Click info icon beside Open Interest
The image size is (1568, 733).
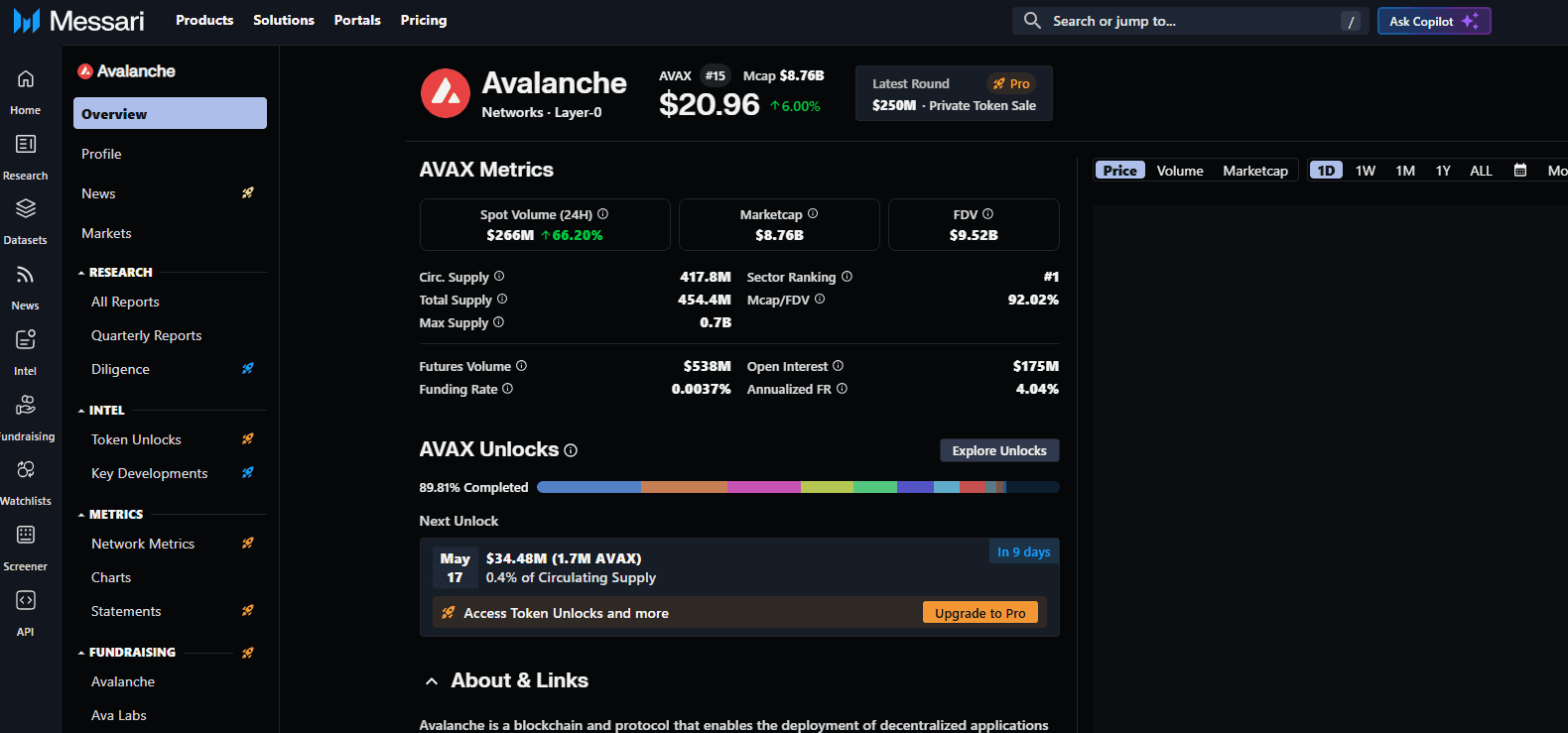(x=839, y=366)
